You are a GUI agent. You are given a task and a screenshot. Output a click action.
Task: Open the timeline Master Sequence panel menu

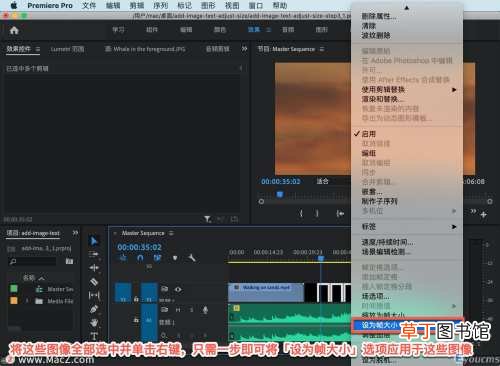click(x=171, y=233)
